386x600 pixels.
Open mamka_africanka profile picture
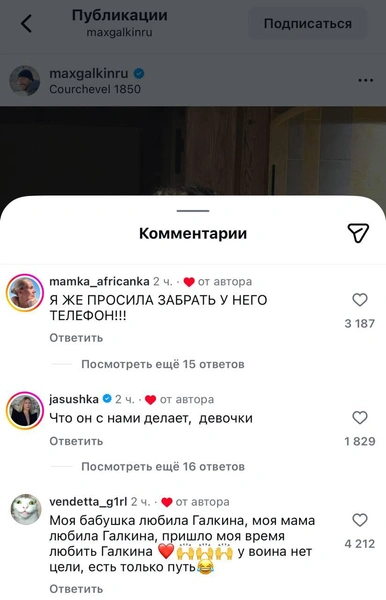pos(25,293)
